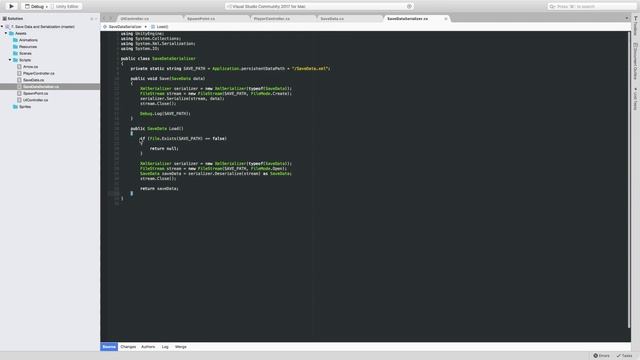This screenshot has height=360, width=640.
Task: Click the "public SaveData Load()" line
Action: pyautogui.click(x=157, y=129)
